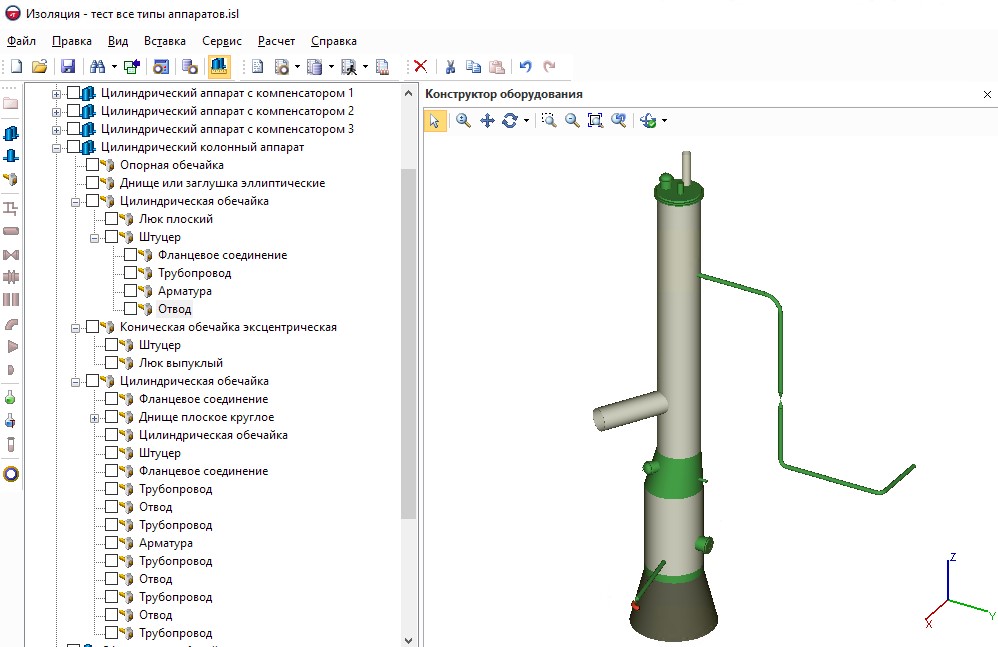Expand Цилиндрический аппарат с компенсатором 3 node
The width and height of the screenshot is (998, 647).
pyautogui.click(x=56, y=130)
